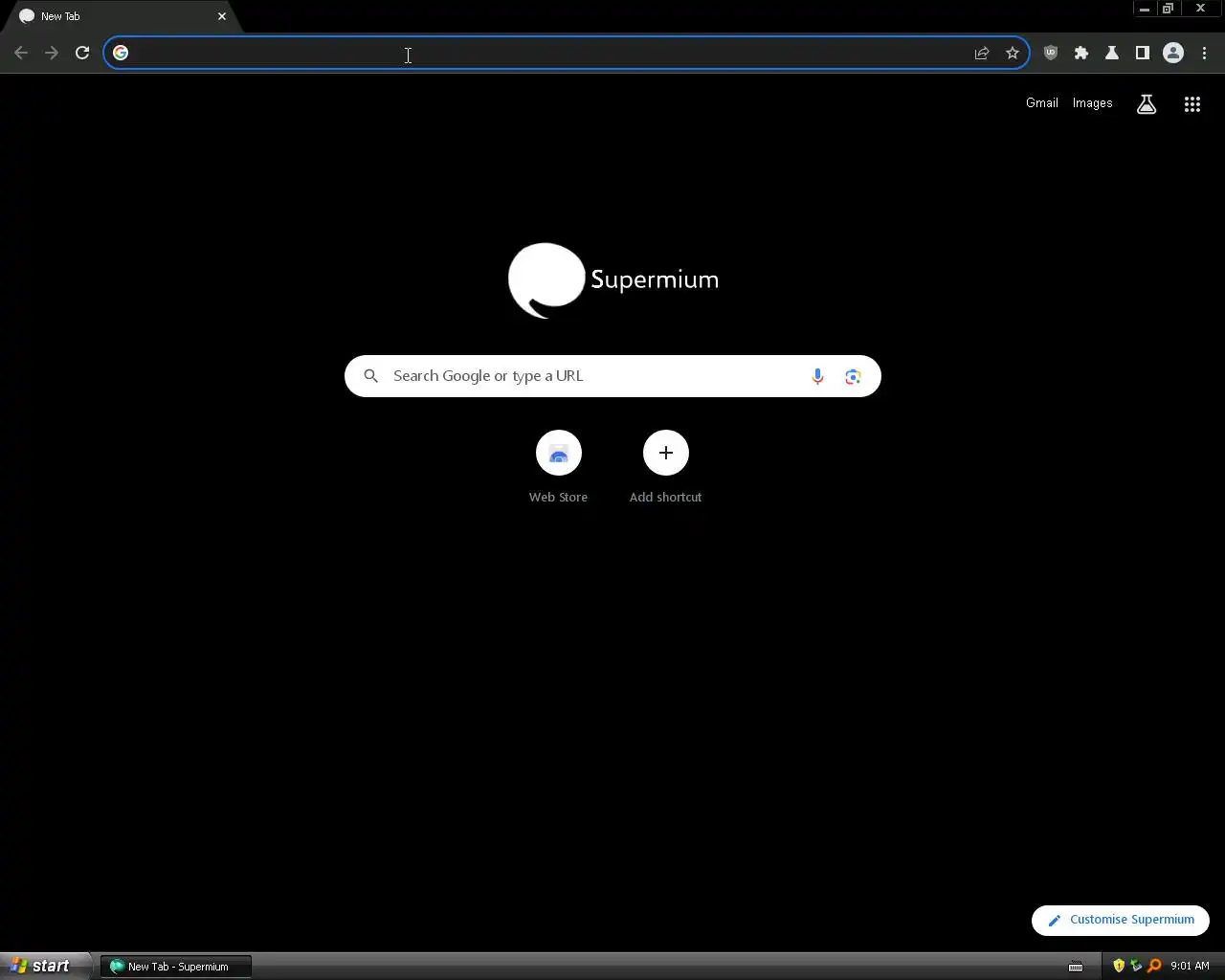Reload the current page
The width and height of the screenshot is (1225, 980).
[82, 53]
